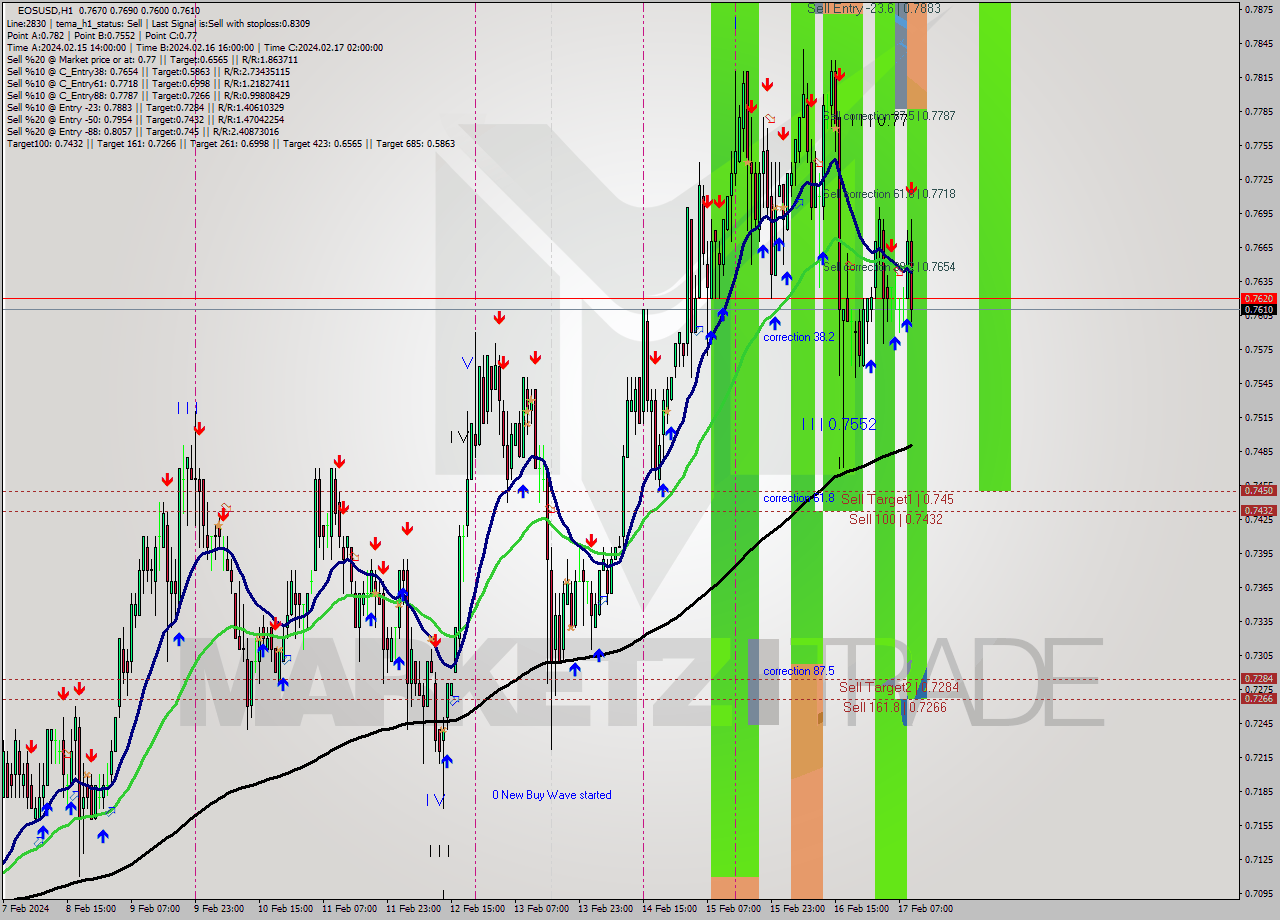Image resolution: width=1280 pixels, height=920 pixels.
Task: Click the '11 Feb 23:00' time axis label
Action: 413,909
